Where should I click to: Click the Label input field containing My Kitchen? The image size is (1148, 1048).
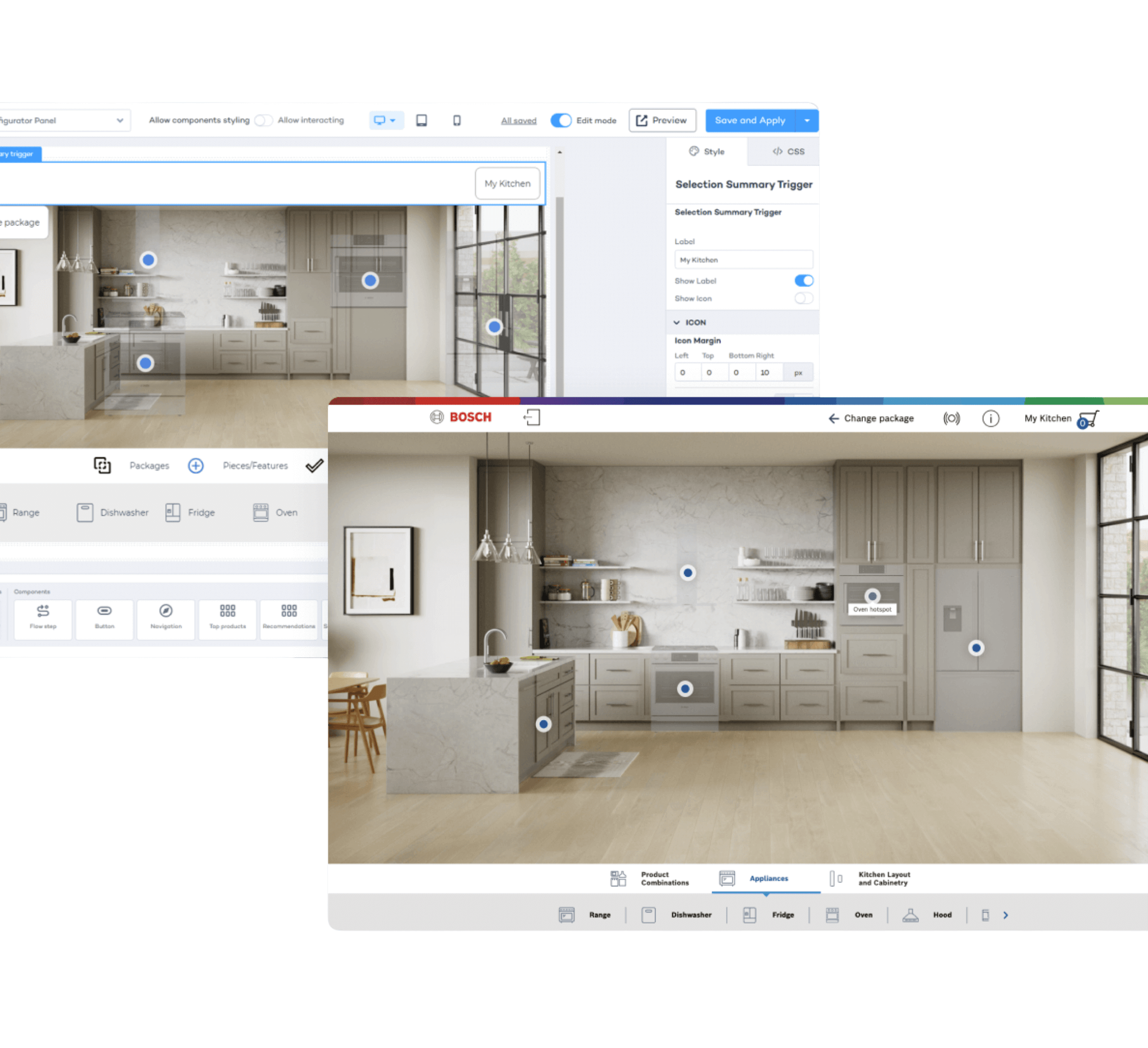[x=743, y=260]
